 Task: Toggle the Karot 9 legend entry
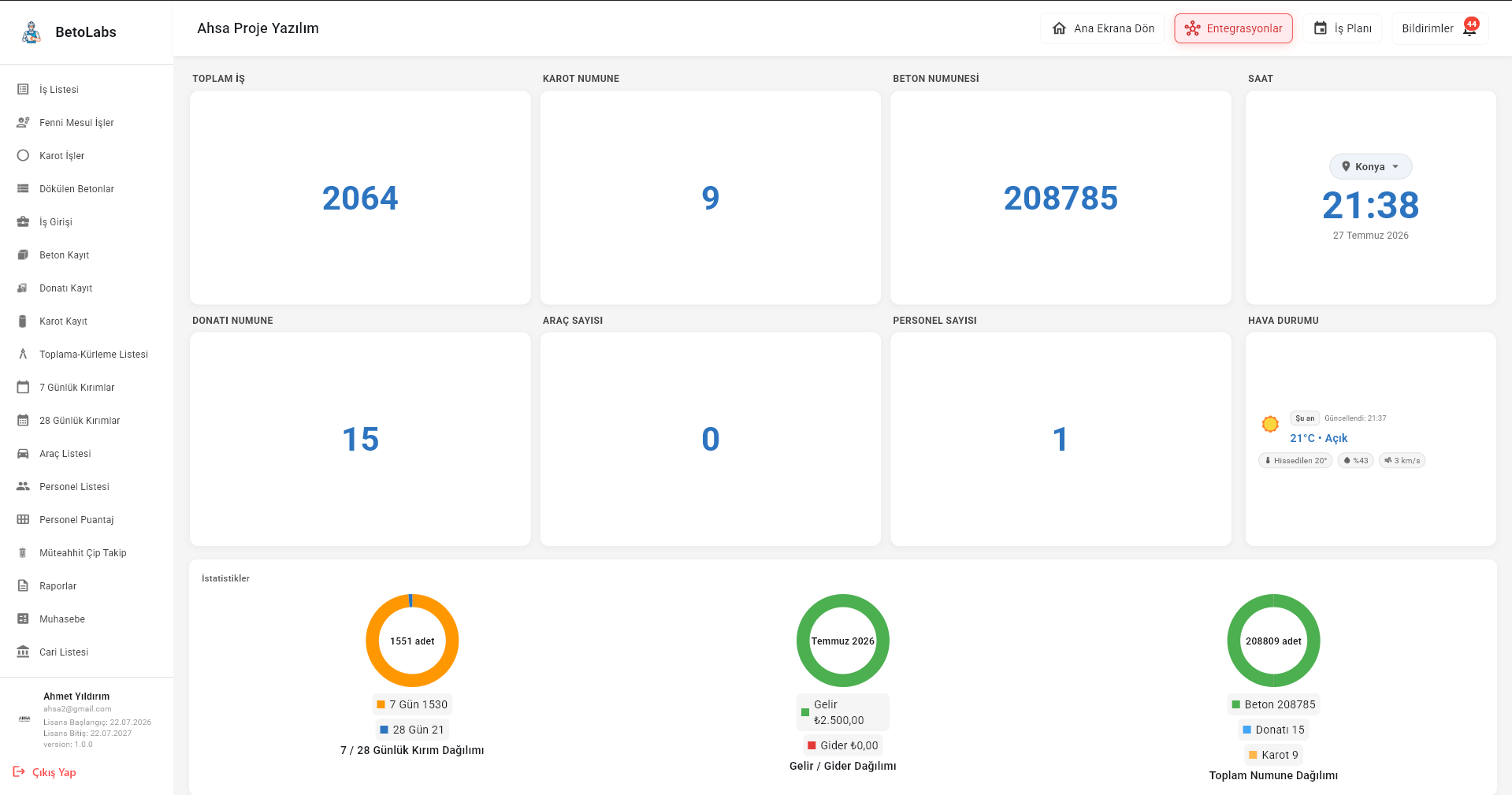point(1273,755)
